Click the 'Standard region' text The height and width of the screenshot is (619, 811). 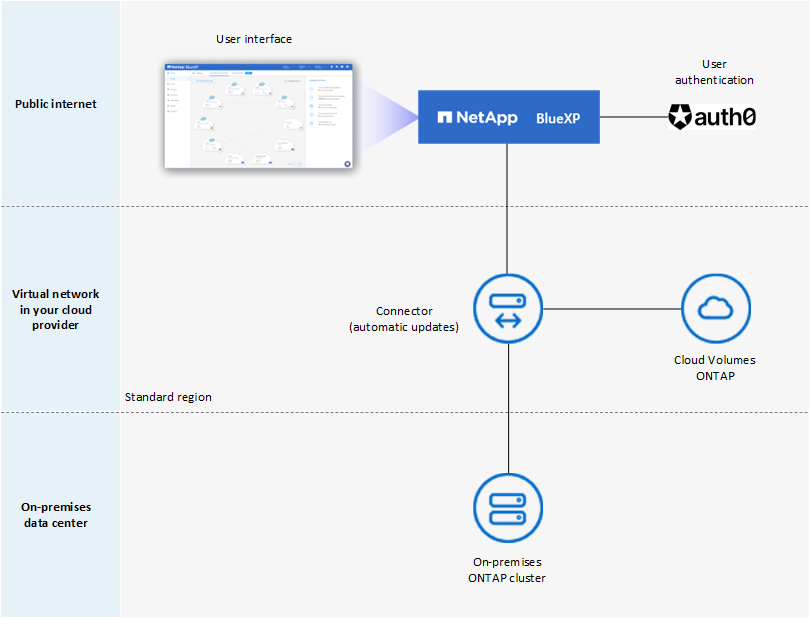pos(168,397)
